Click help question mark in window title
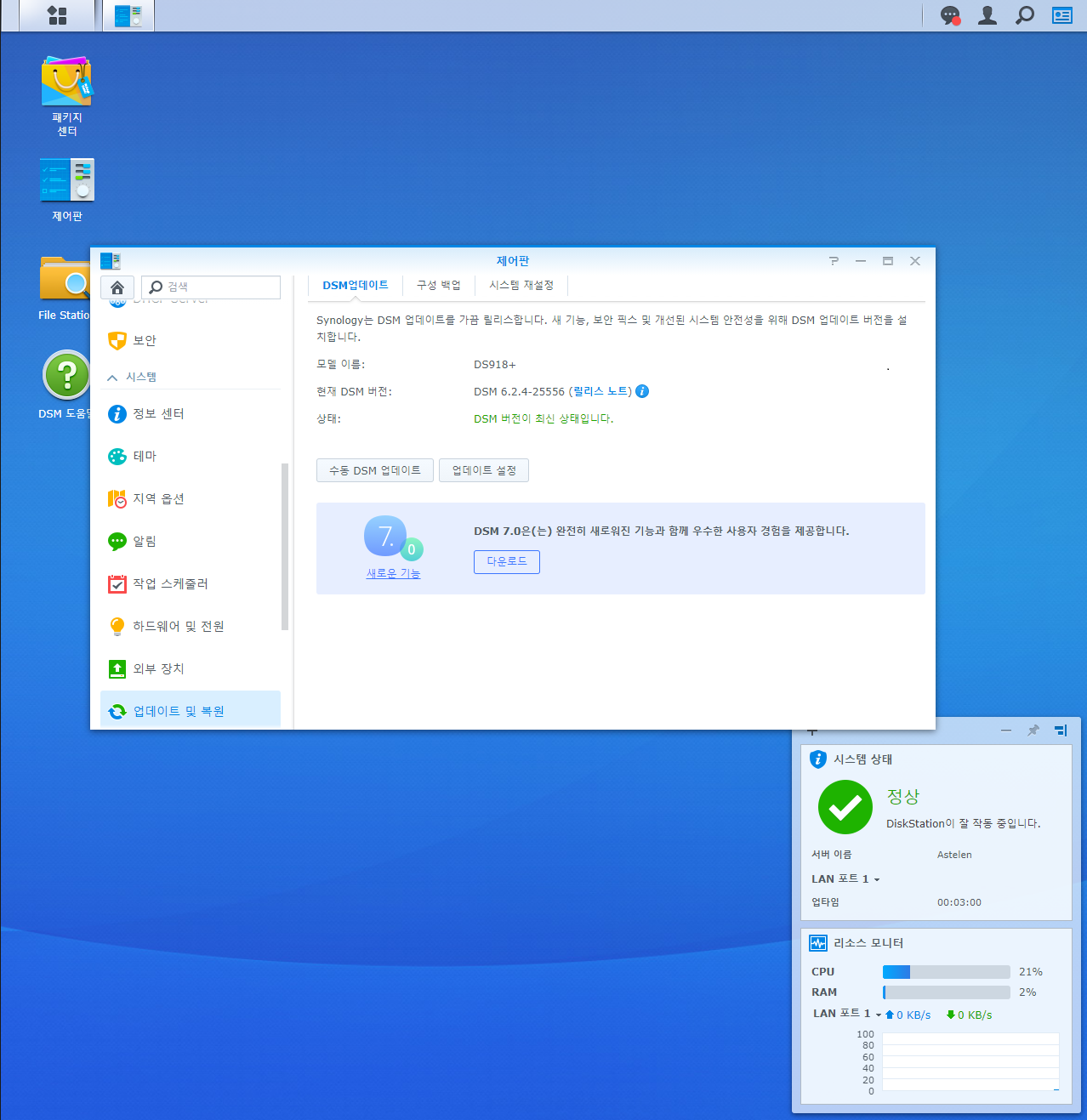Image resolution: width=1087 pixels, height=1120 pixels. point(834,261)
